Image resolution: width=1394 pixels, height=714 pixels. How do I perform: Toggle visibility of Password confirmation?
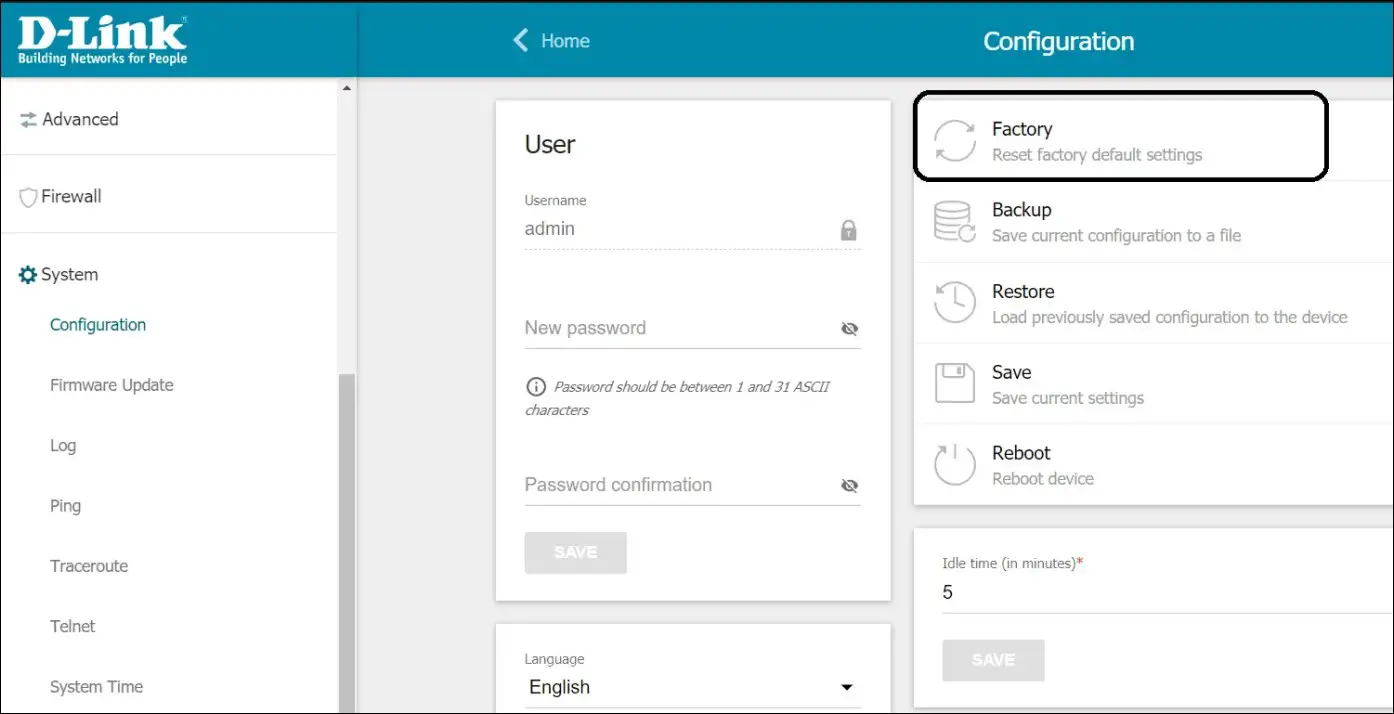tap(850, 486)
